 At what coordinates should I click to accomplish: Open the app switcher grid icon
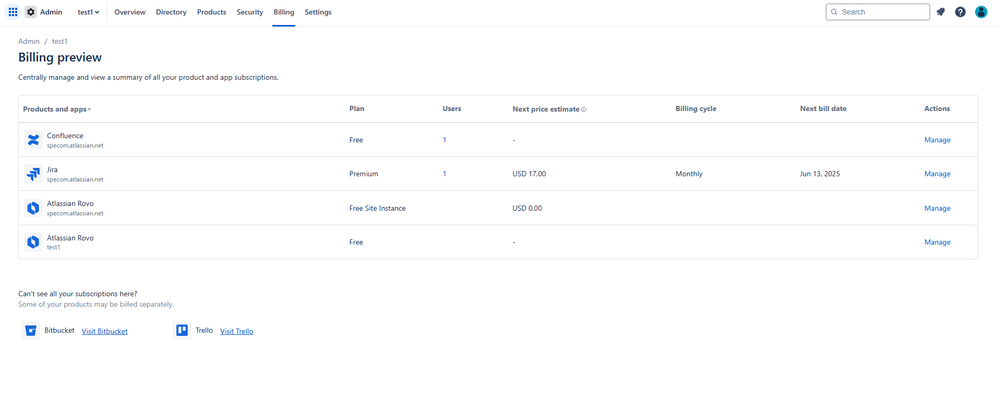13,12
